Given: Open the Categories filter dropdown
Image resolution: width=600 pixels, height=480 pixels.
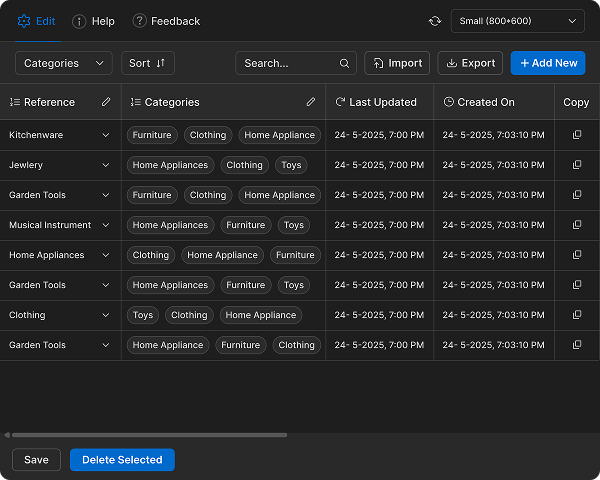Looking at the screenshot, I should coord(64,63).
